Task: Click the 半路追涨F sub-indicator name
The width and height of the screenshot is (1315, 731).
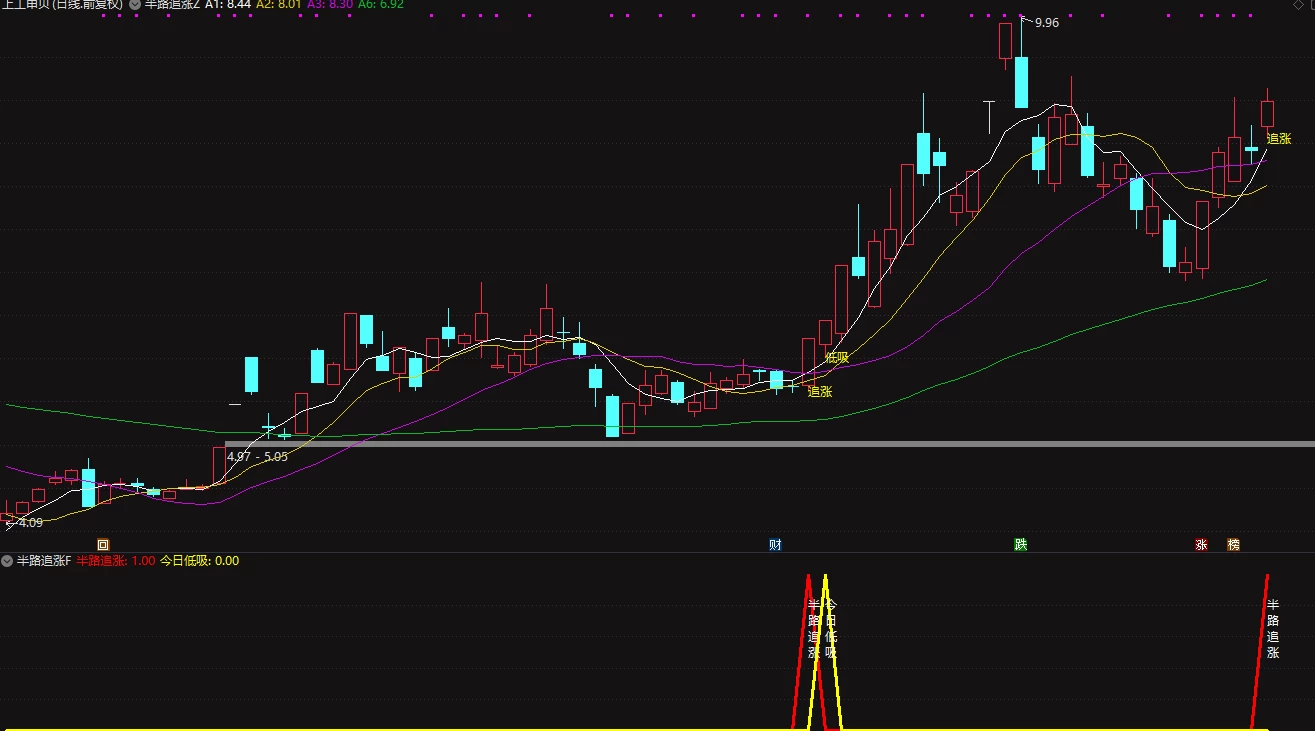Action: [44, 561]
